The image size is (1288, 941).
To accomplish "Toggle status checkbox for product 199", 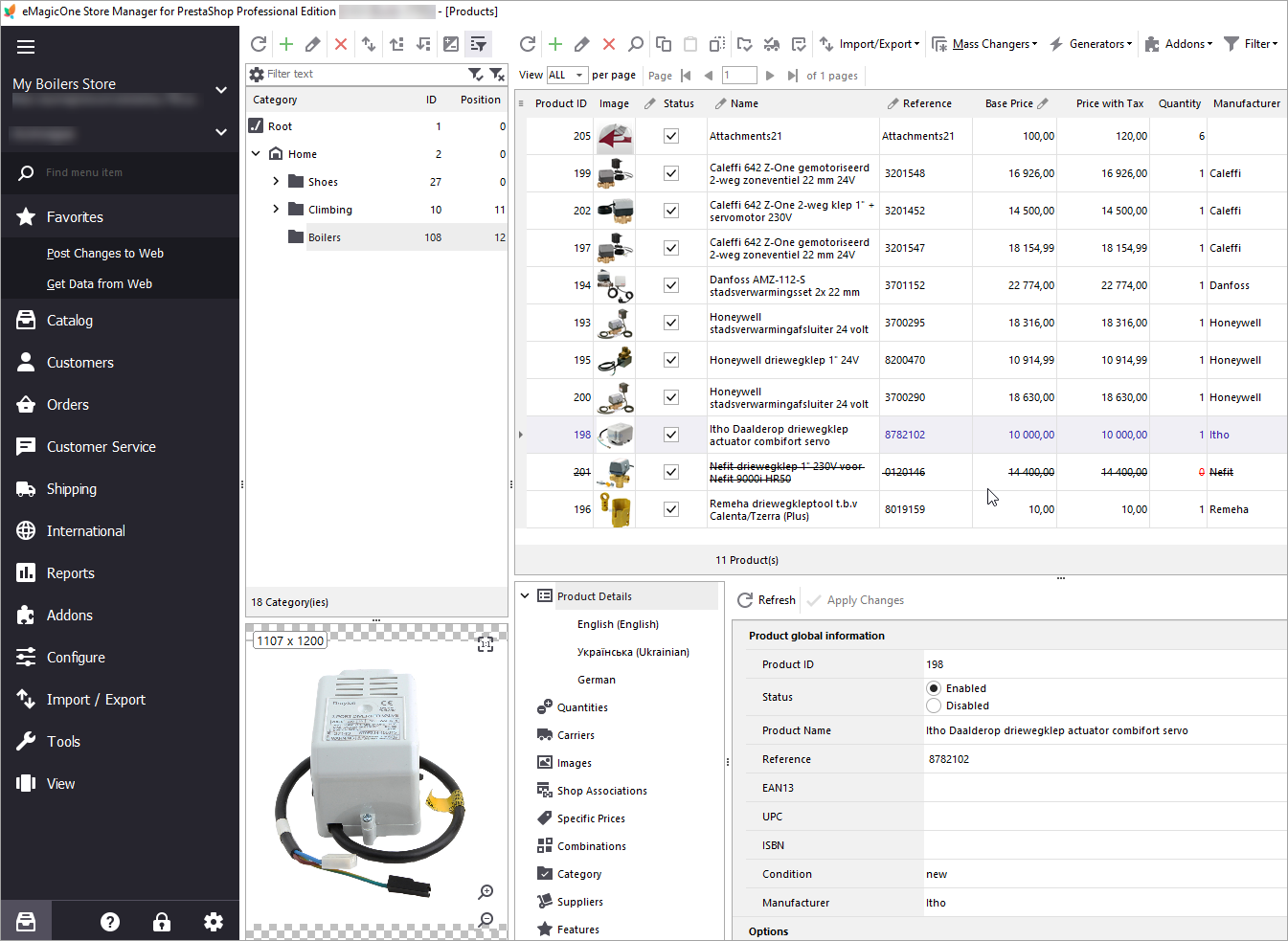I will (x=671, y=173).
